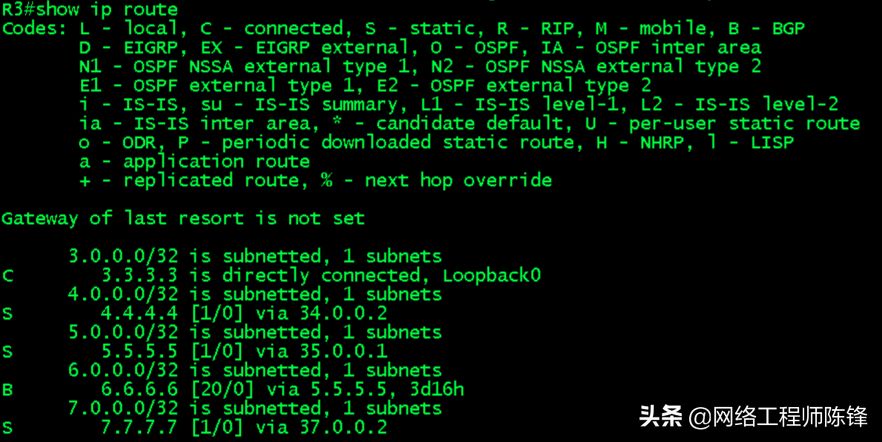This screenshot has width=882, height=442.
Task: Click the 5.0.0.0/32 is subnetted line
Action: coord(255,332)
